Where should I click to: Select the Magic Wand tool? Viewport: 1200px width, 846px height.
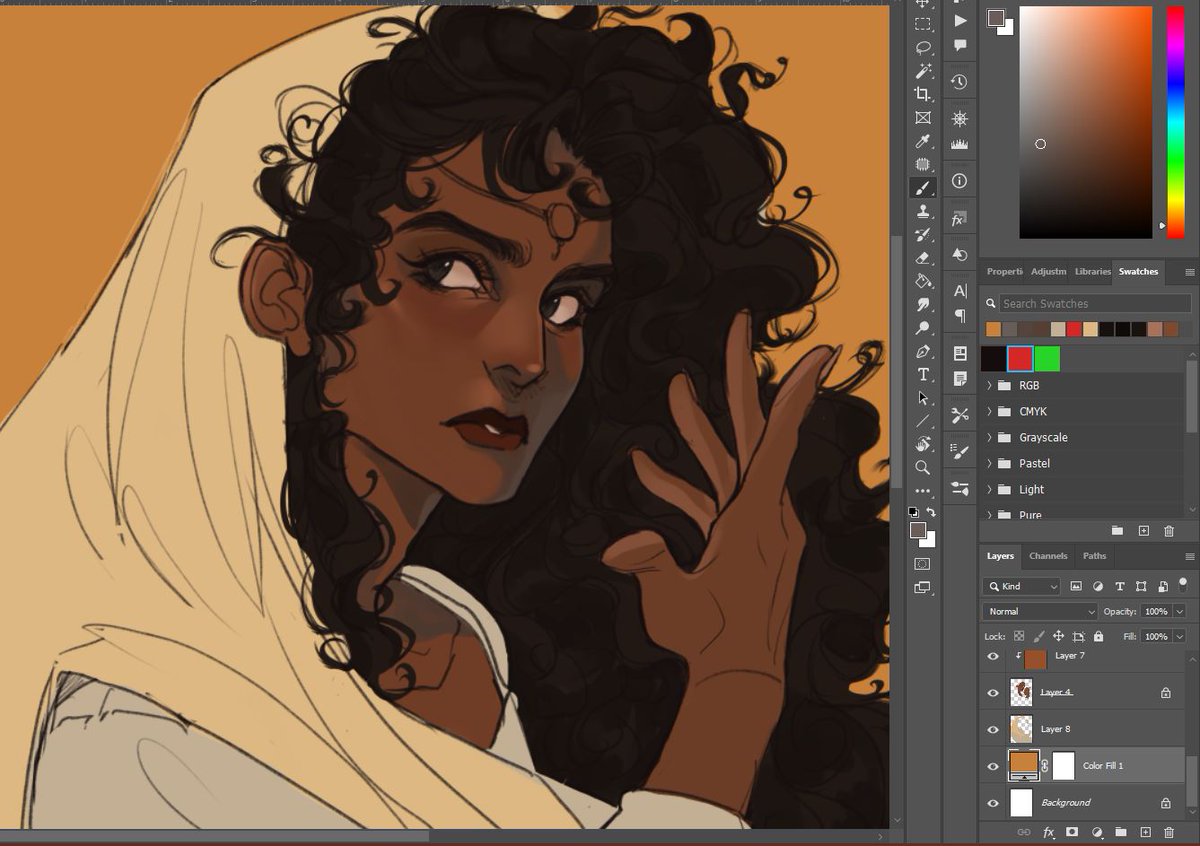coord(923,71)
